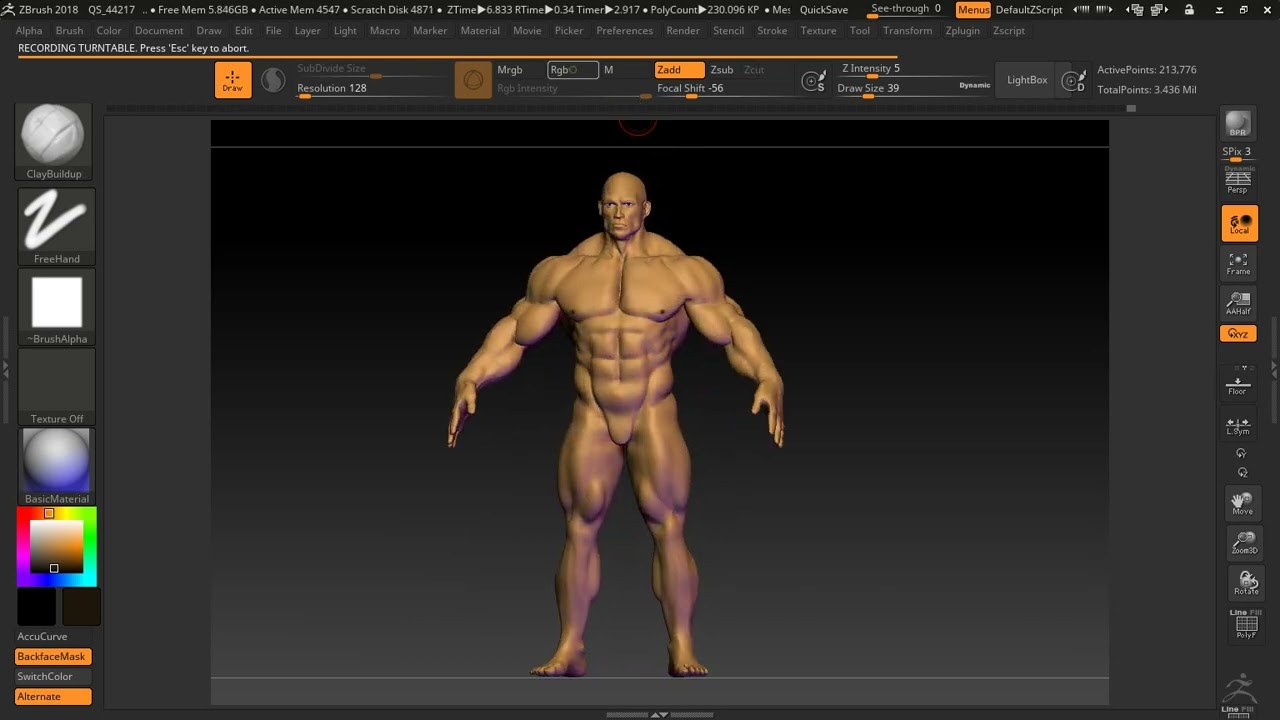Click the Move canvas button
This screenshot has height=720, width=1280.
coord(1243,503)
